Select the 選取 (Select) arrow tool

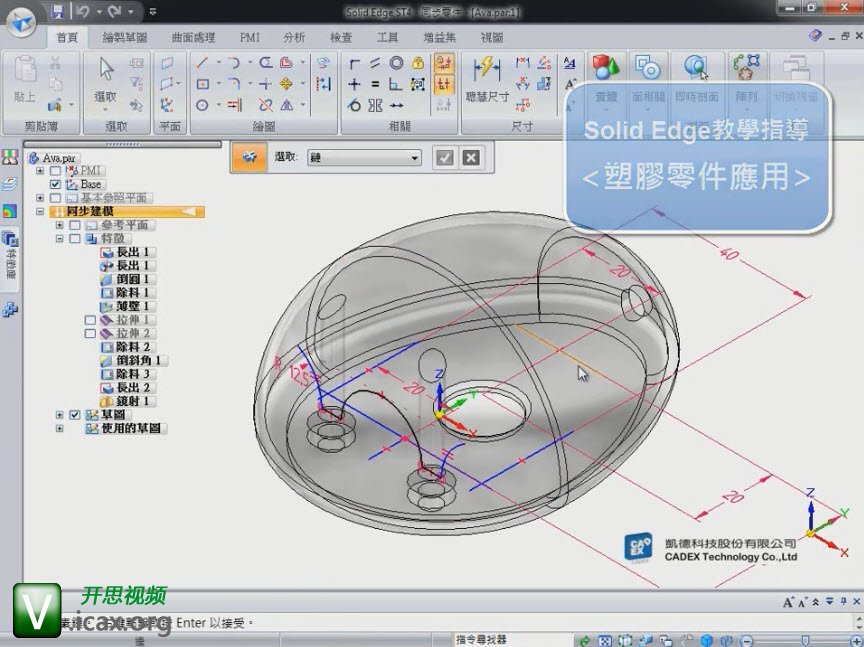point(106,79)
